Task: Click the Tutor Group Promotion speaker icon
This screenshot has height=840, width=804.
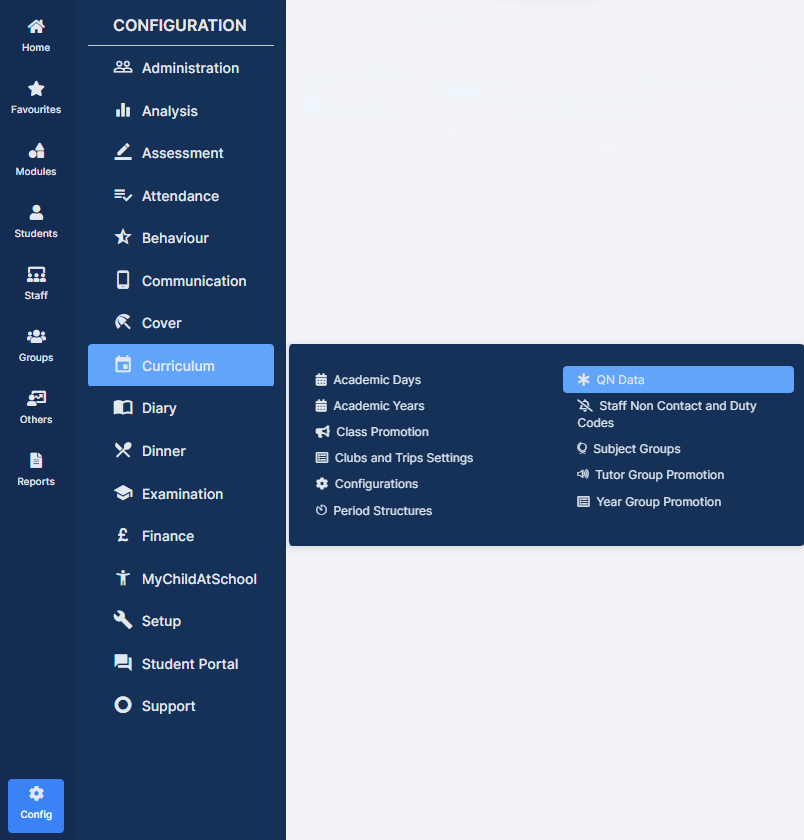Action: point(583,474)
